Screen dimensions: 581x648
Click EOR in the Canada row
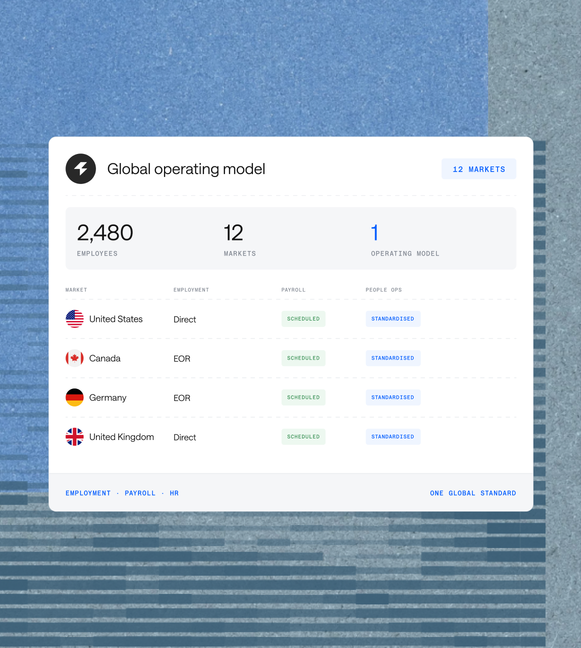182,359
